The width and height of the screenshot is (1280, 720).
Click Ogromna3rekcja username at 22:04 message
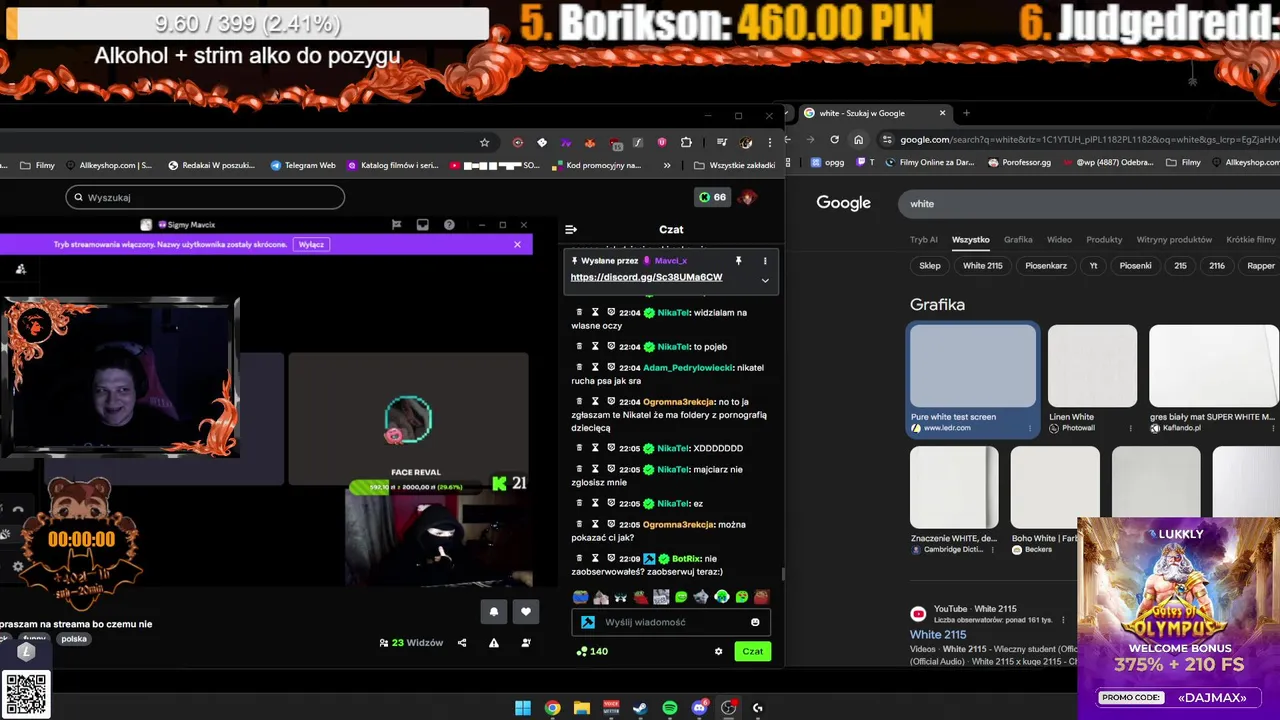pyautogui.click(x=678, y=401)
